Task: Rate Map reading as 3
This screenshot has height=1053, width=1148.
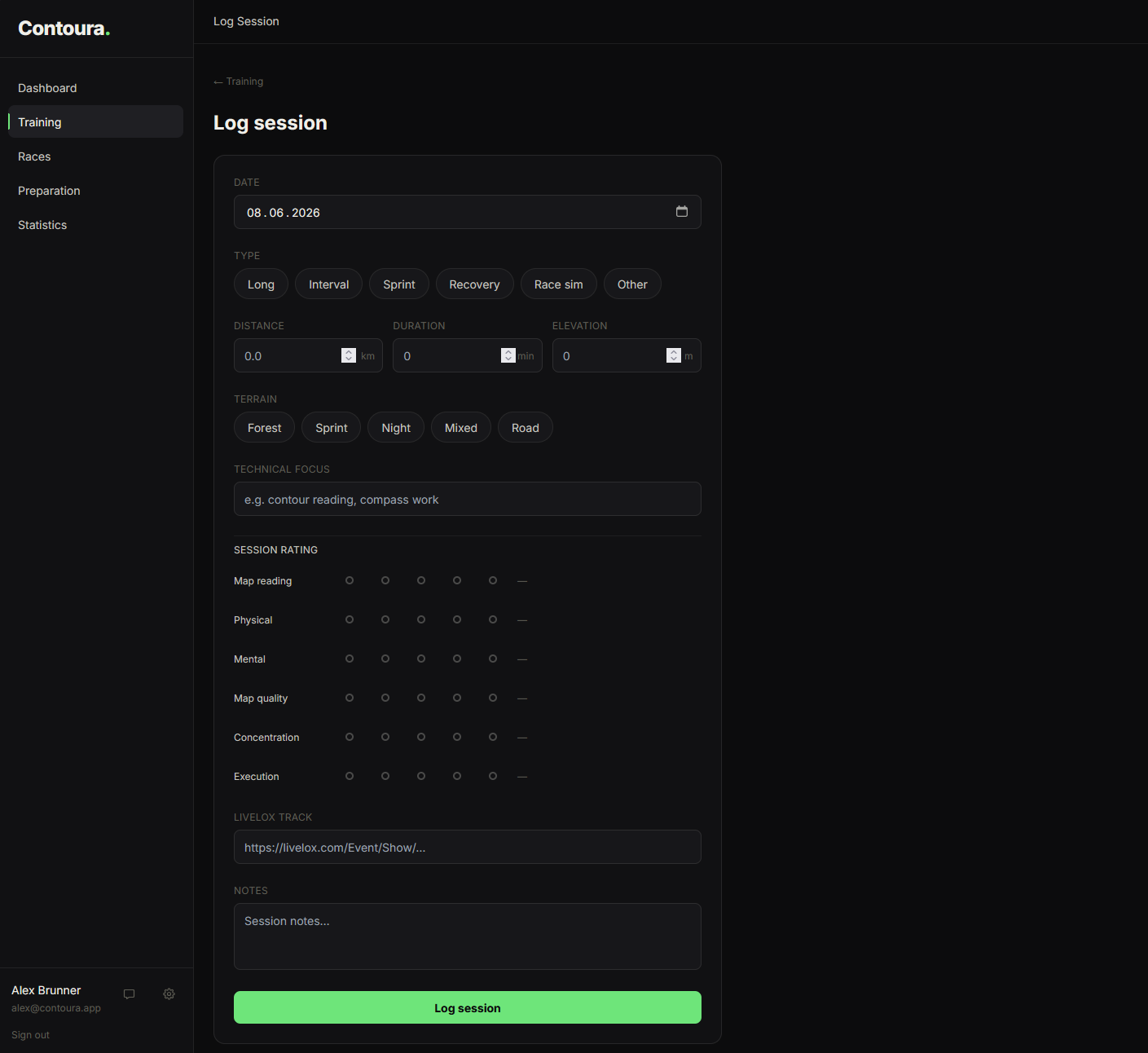Action: tap(421, 580)
